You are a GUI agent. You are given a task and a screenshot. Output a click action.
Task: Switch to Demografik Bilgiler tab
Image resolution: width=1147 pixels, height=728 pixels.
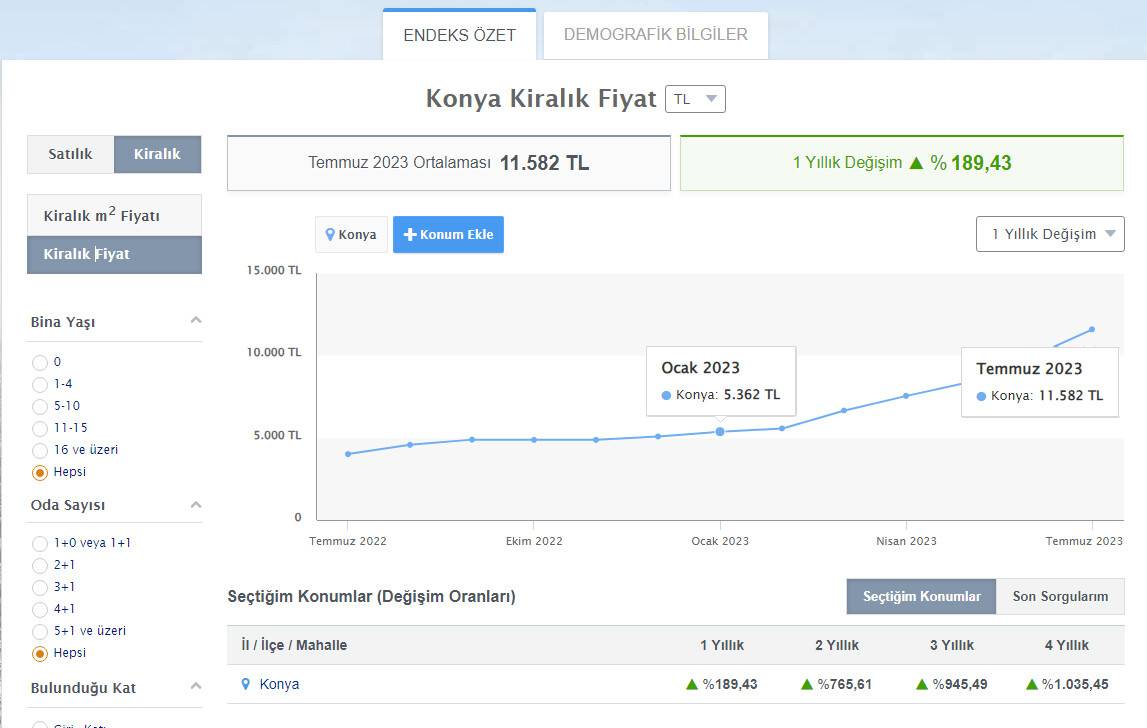[x=655, y=35]
